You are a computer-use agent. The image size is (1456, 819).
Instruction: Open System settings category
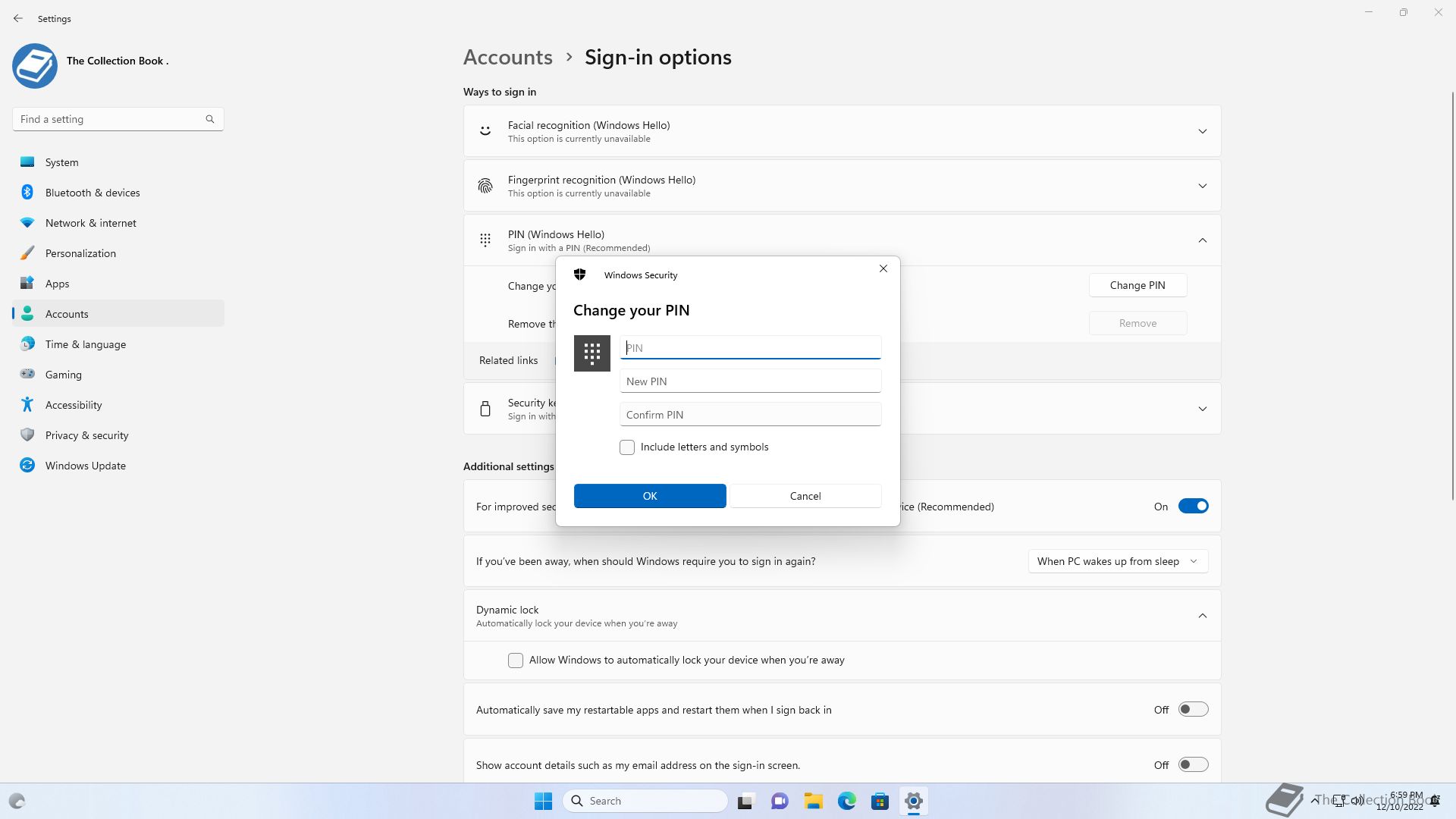point(118,162)
